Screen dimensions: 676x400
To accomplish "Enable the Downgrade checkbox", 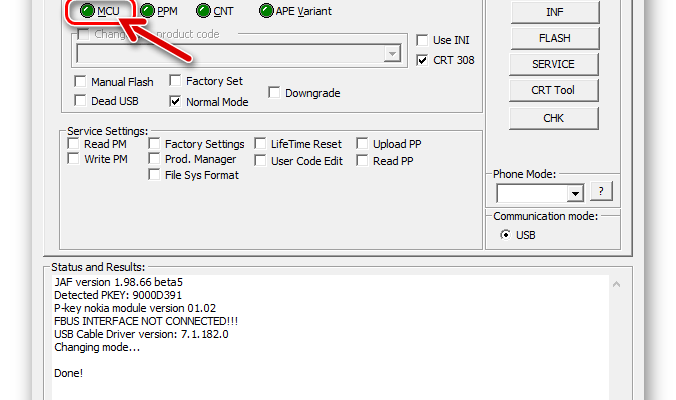I will [274, 93].
